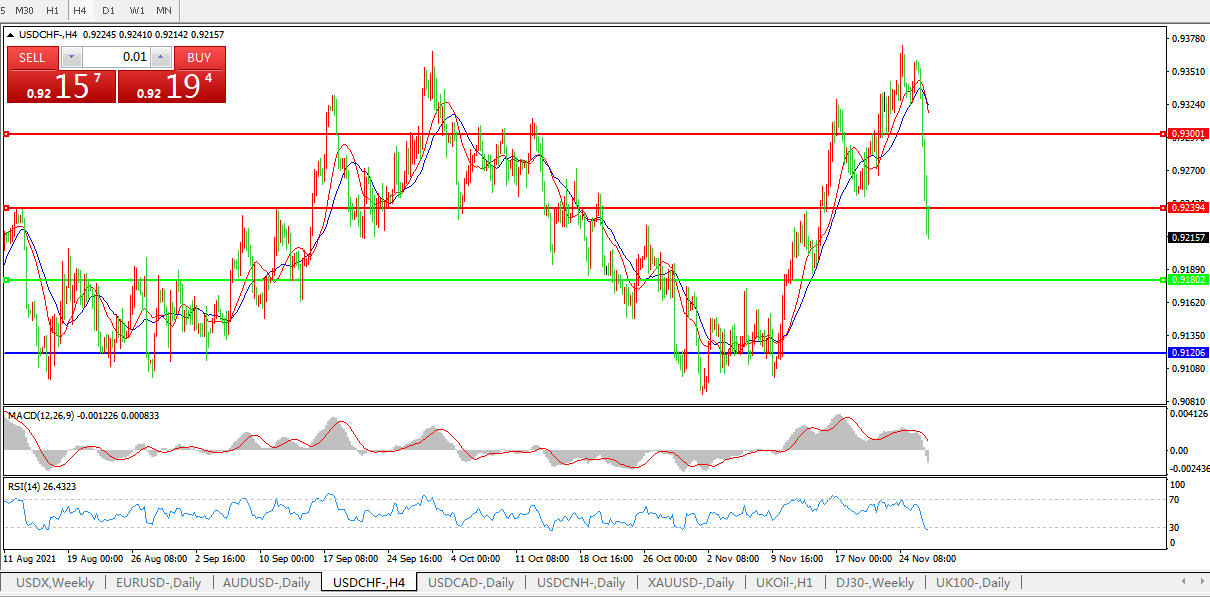Screen dimensions: 1210x597
Task: Switch to the UKOil-,H1 tab
Action: 785,582
